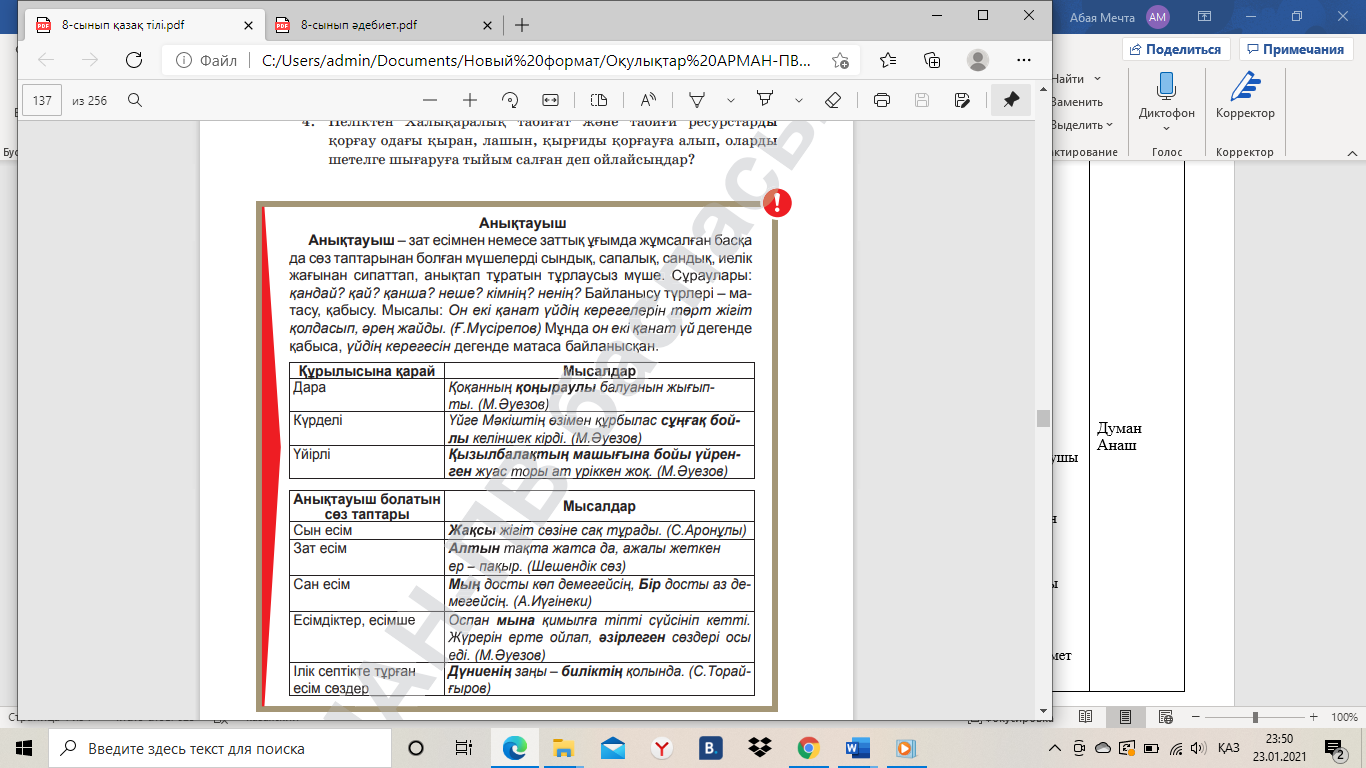Click Заменить in Word ribbon
This screenshot has height=768, width=1366.
[x=1076, y=102]
